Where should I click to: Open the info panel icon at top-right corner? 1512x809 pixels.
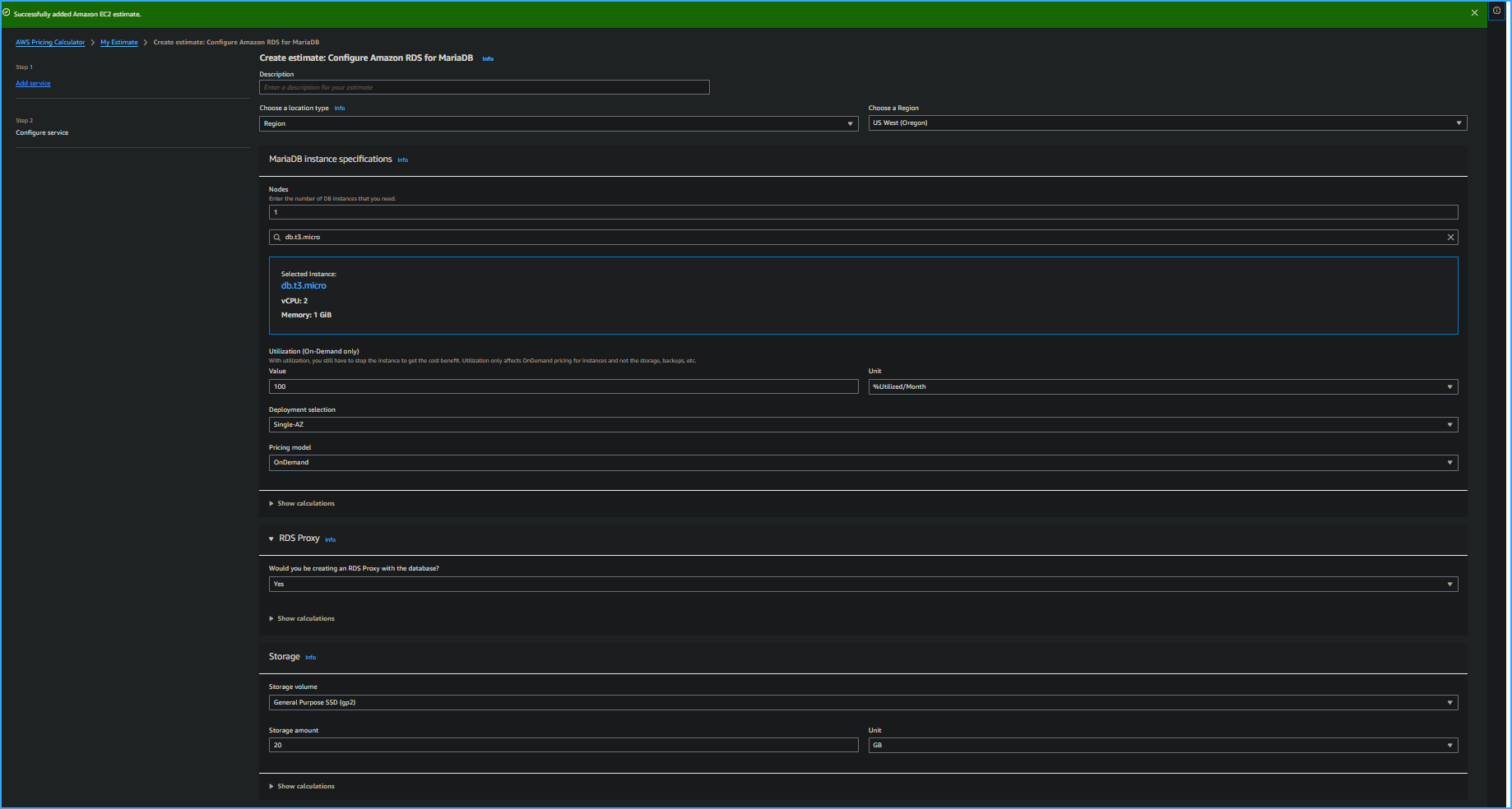tap(1497, 11)
